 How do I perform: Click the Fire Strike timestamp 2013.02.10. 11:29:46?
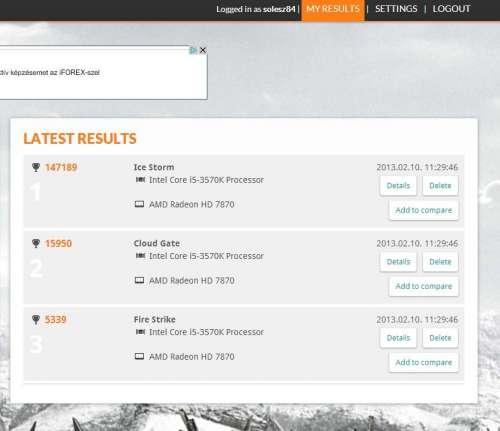(x=417, y=319)
